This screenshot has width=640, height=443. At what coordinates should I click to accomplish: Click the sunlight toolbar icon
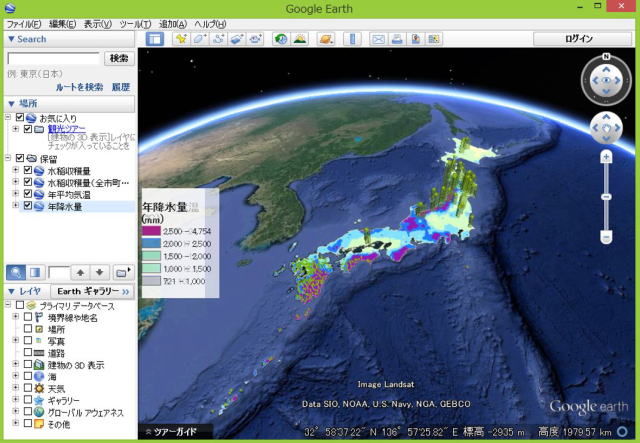click(x=299, y=39)
